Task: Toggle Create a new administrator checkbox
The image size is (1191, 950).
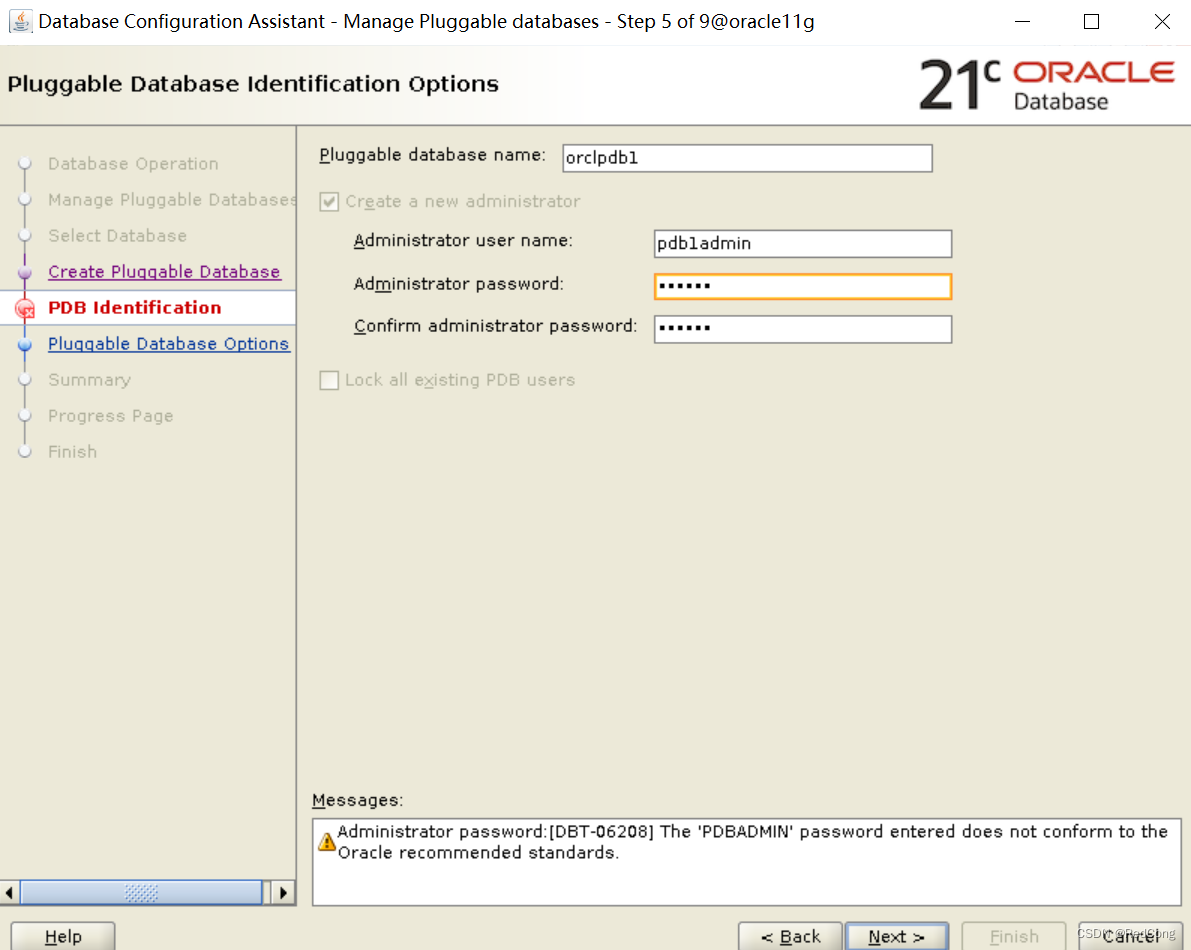Action: 329,201
